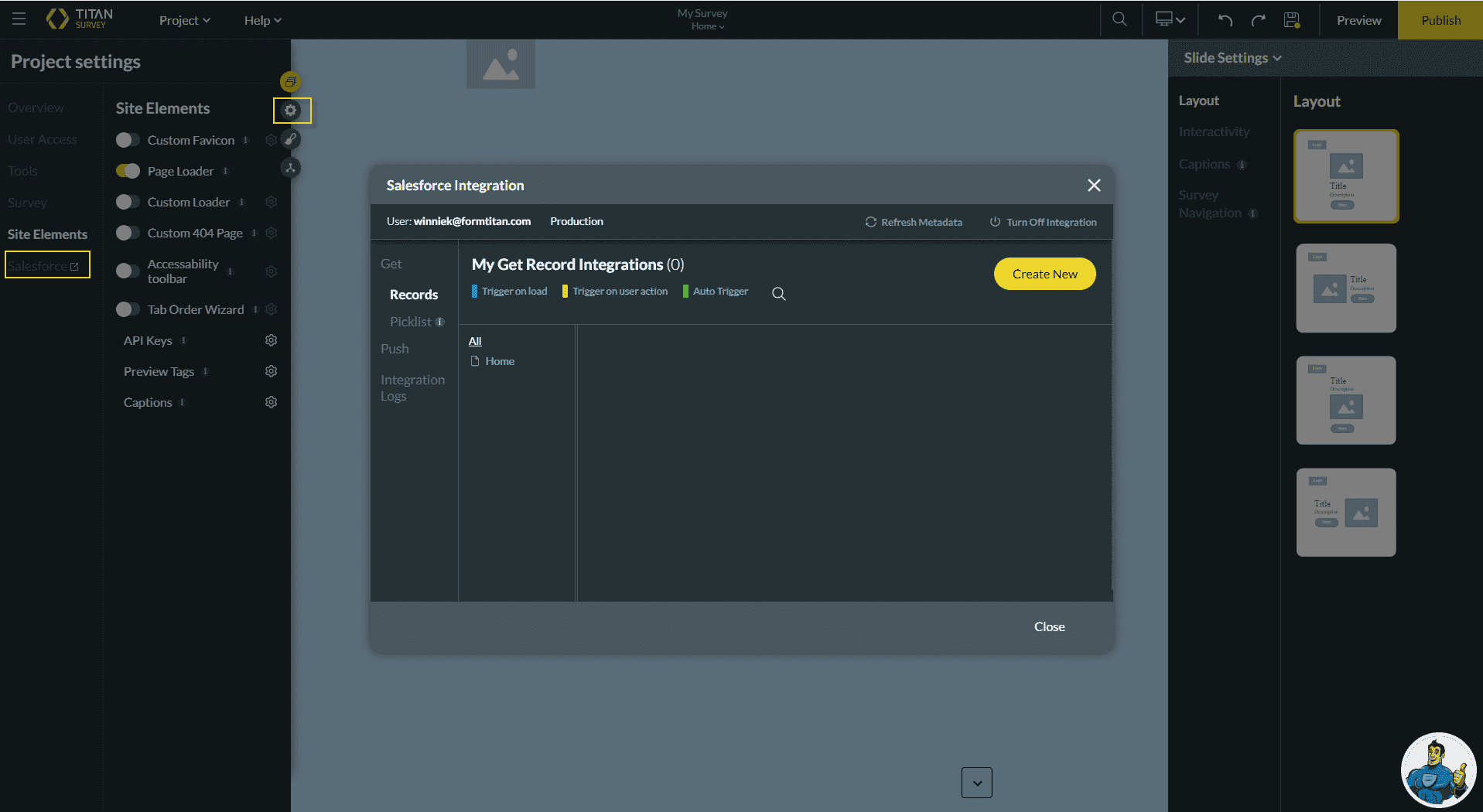The width and height of the screenshot is (1483, 812).
Task: Search integrations with magnifier icon
Action: pos(779,294)
